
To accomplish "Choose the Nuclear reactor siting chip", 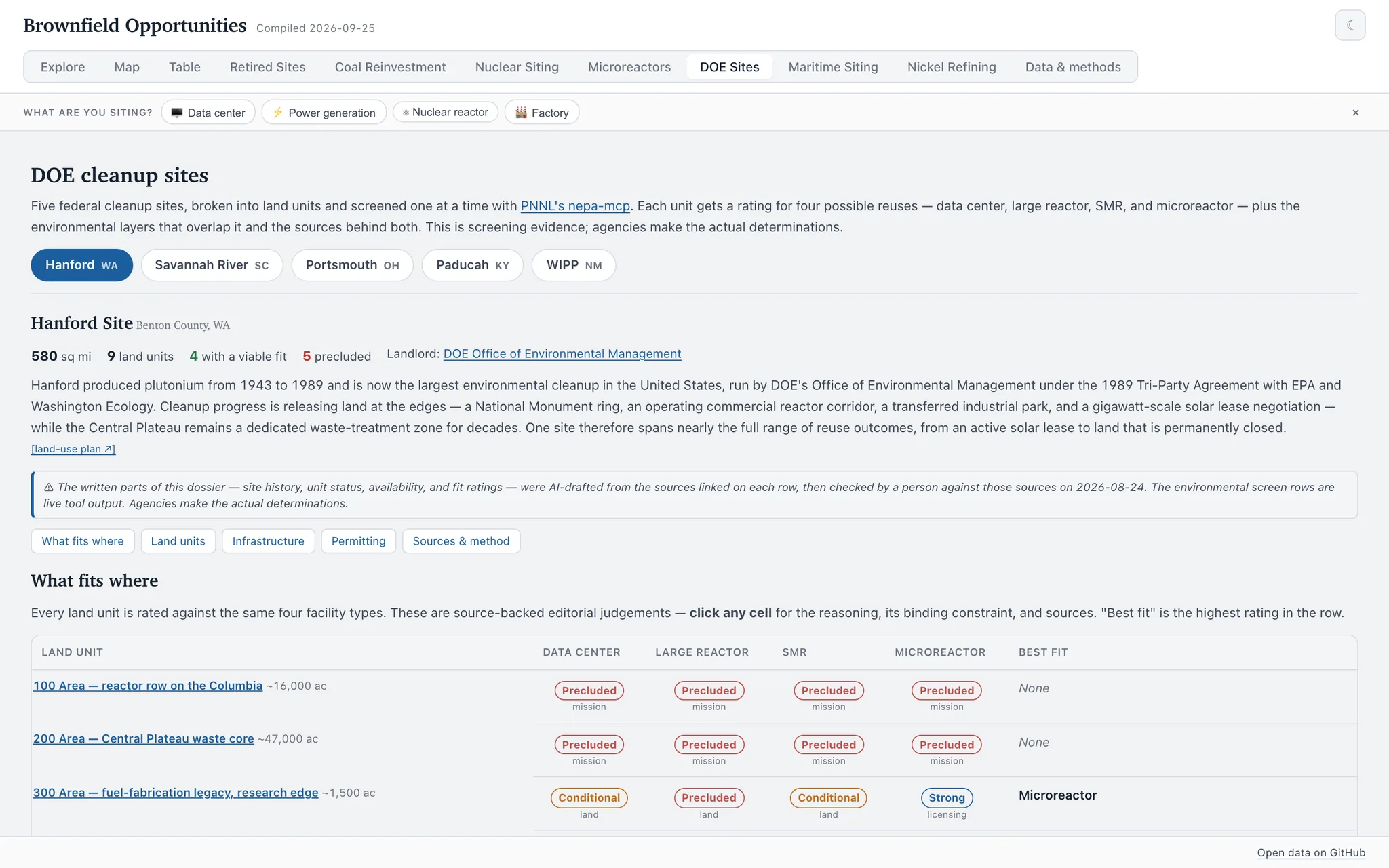I will 446,112.
